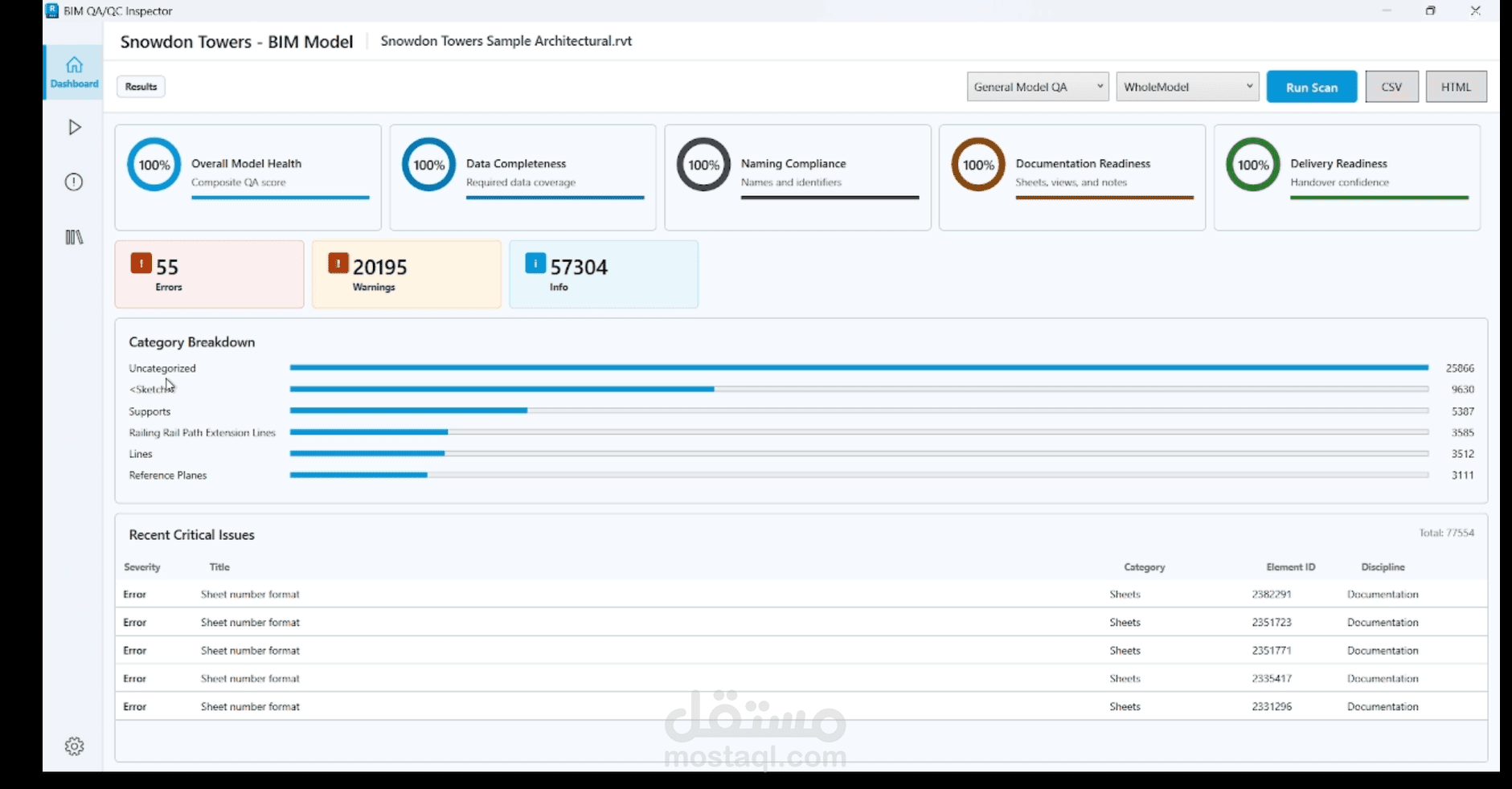
Task: Click the Snowdon Towers - BIM Model title
Action: pyautogui.click(x=236, y=42)
